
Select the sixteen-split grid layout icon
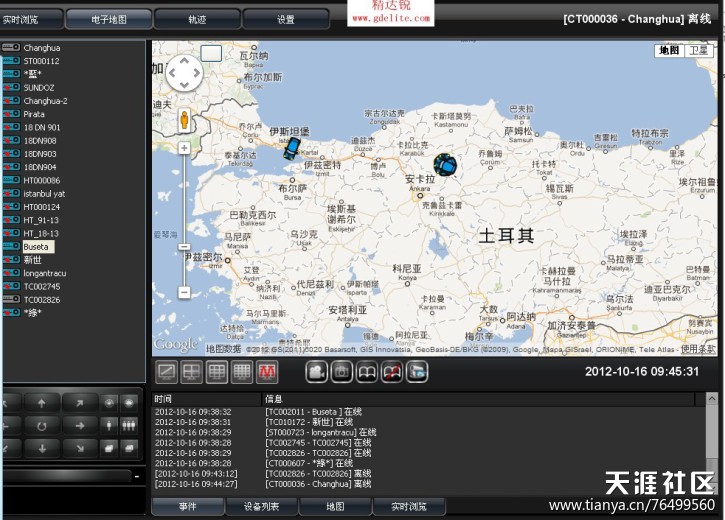point(242,372)
